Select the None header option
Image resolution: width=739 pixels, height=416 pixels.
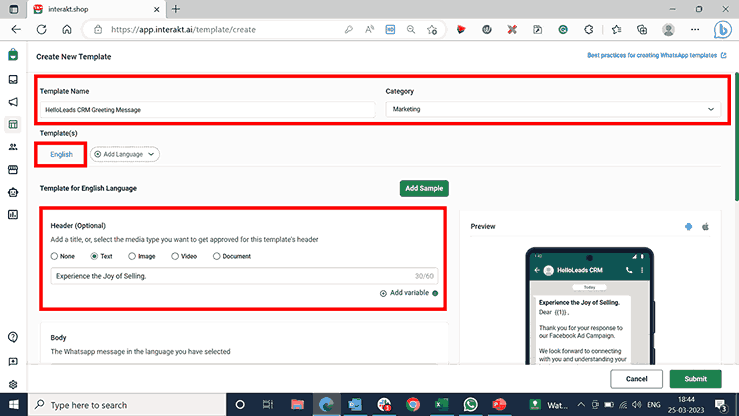pyautogui.click(x=63, y=256)
